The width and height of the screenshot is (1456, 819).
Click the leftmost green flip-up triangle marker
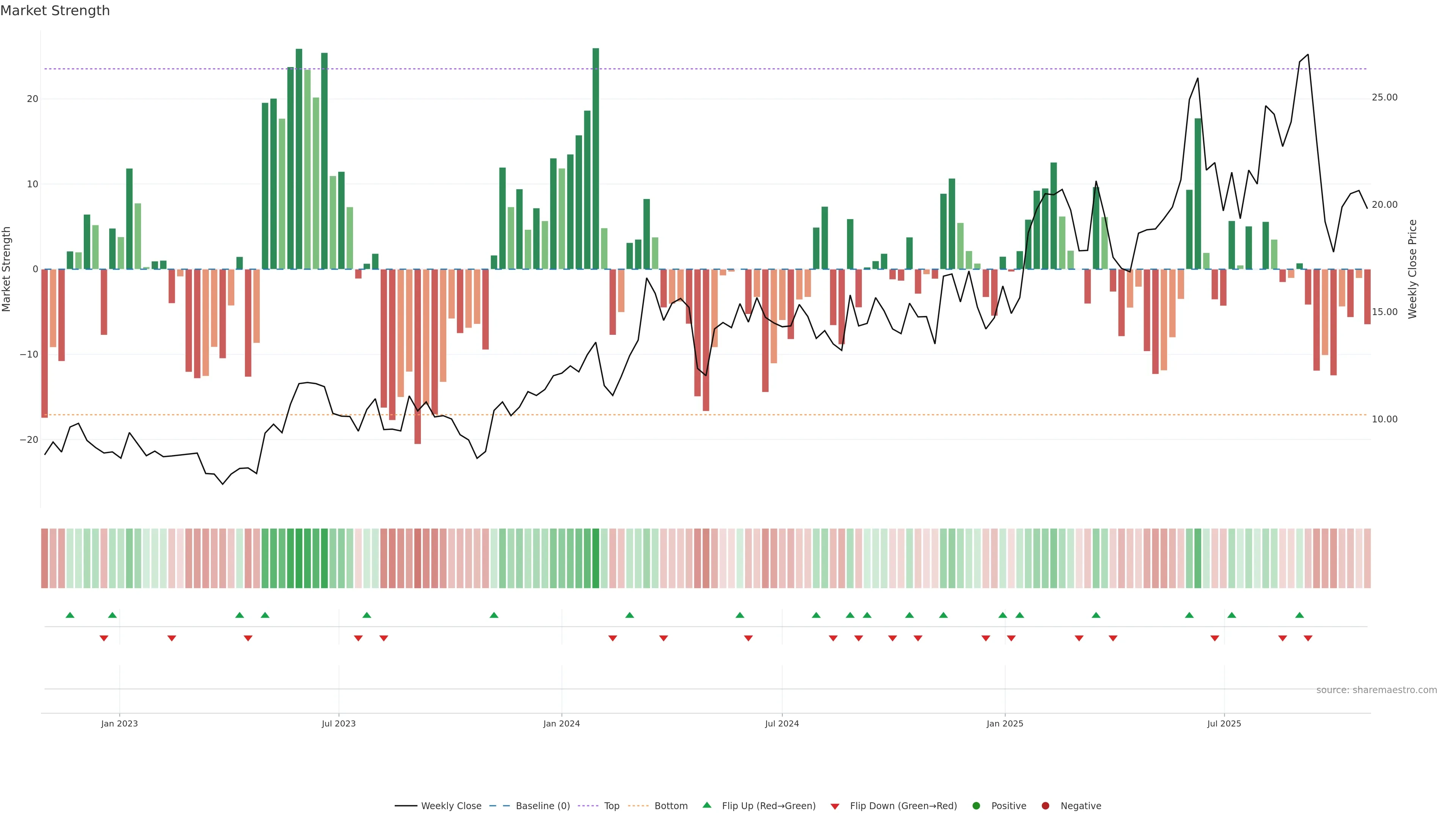[x=70, y=615]
